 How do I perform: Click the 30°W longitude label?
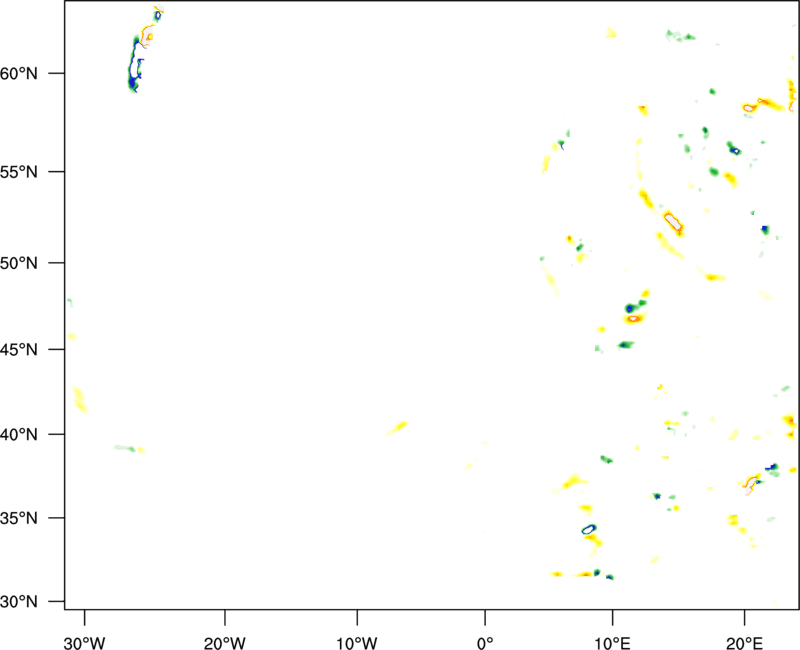click(85, 643)
